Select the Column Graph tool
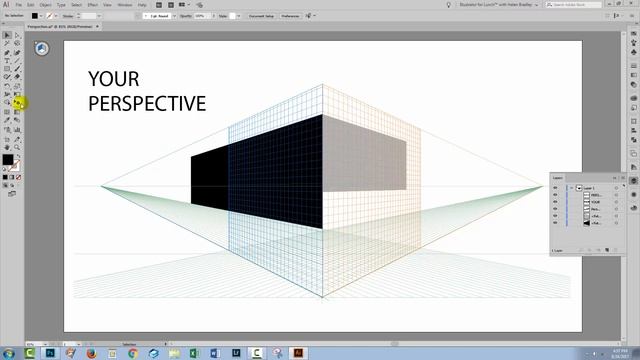The width and height of the screenshot is (640, 360). 17,130
